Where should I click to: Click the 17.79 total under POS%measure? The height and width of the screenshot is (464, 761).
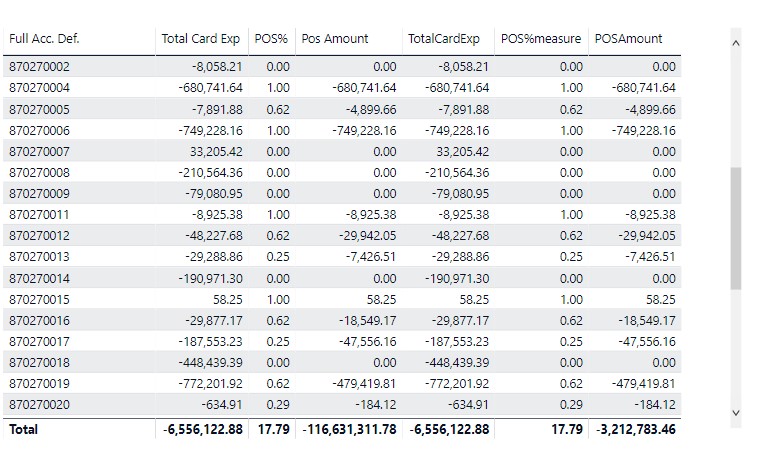567,429
